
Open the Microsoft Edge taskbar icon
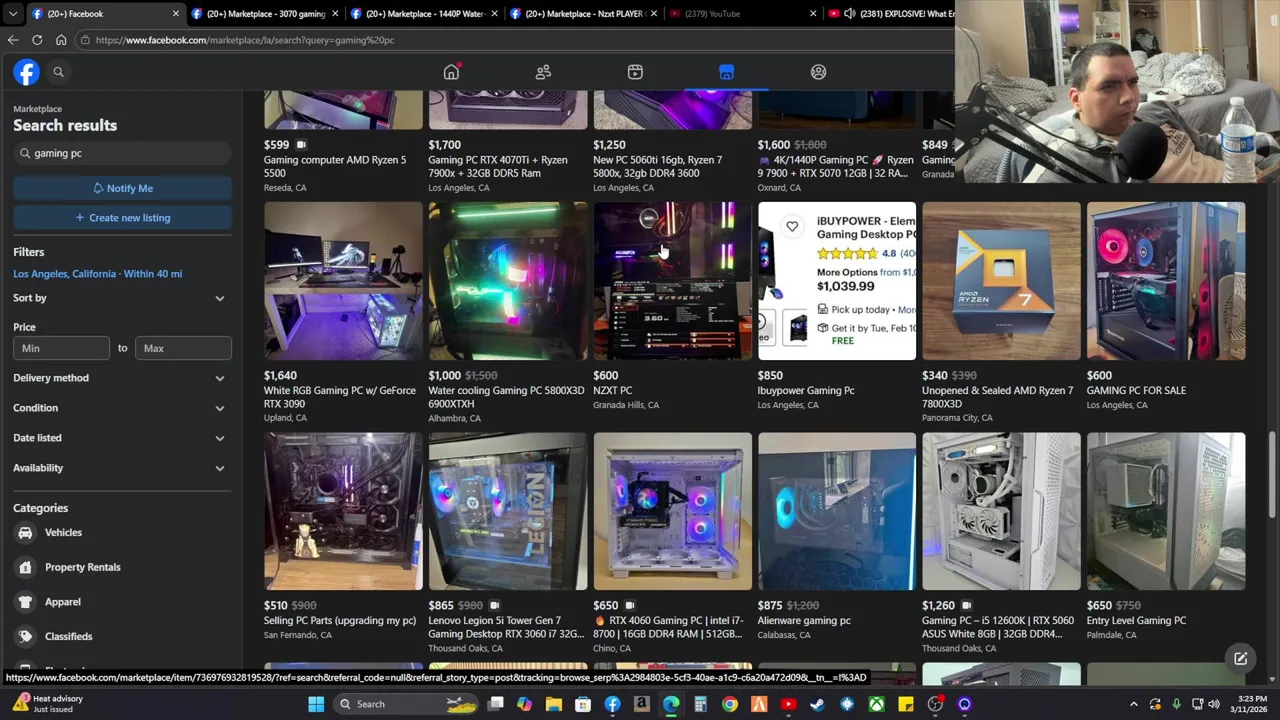[x=671, y=704]
